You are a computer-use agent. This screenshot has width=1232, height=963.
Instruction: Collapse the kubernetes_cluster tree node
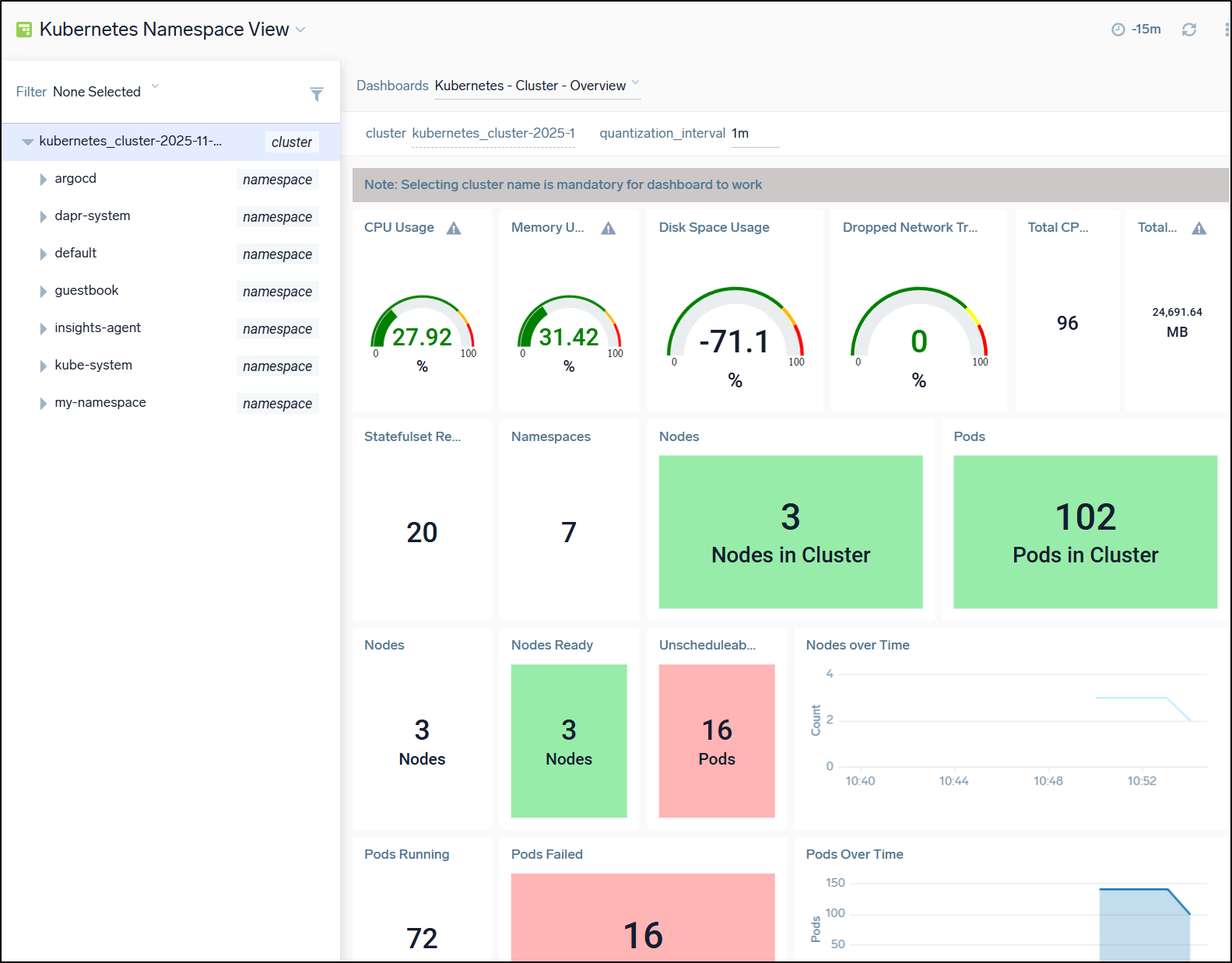coord(28,142)
